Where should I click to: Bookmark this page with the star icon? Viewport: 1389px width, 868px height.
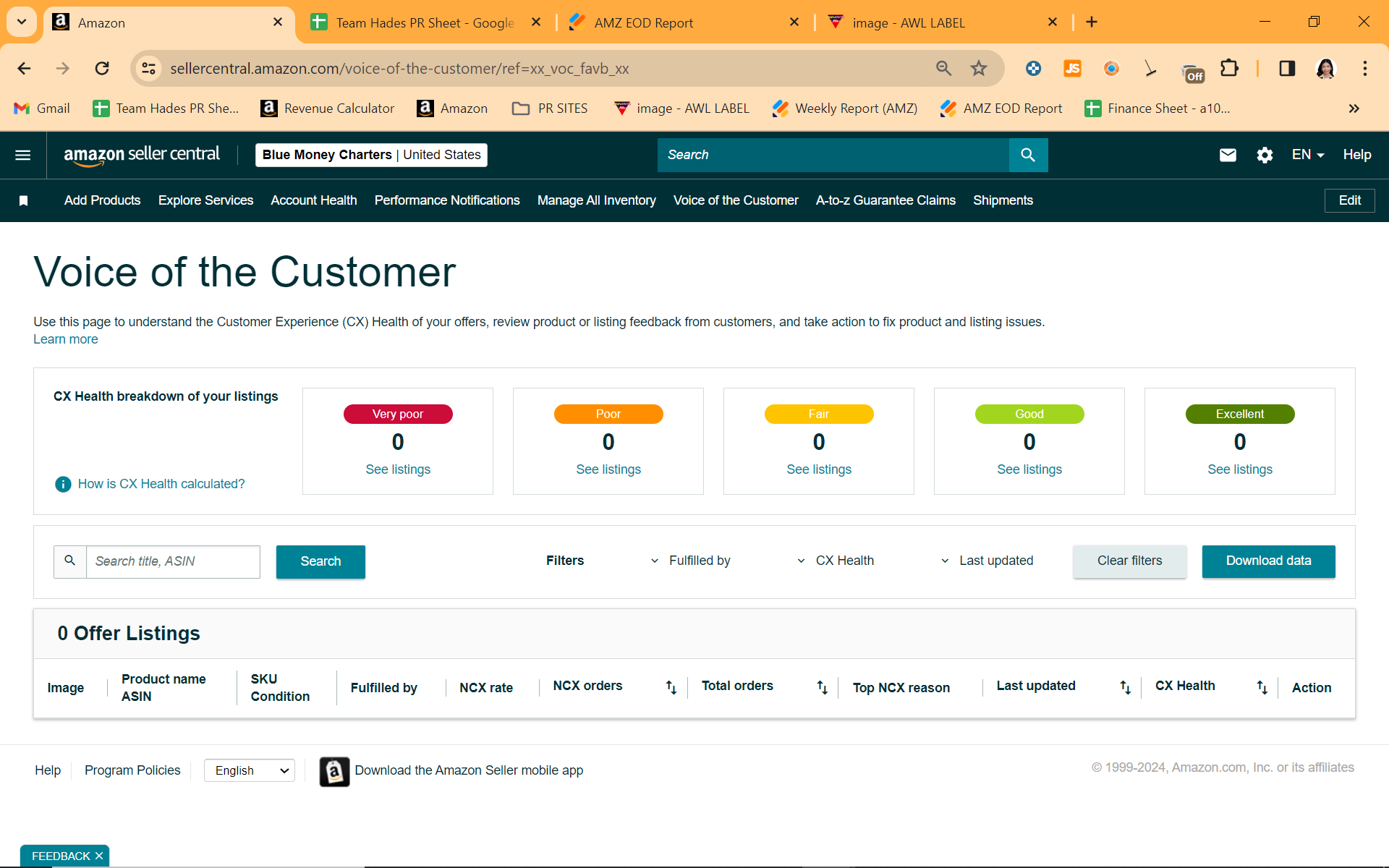click(979, 69)
